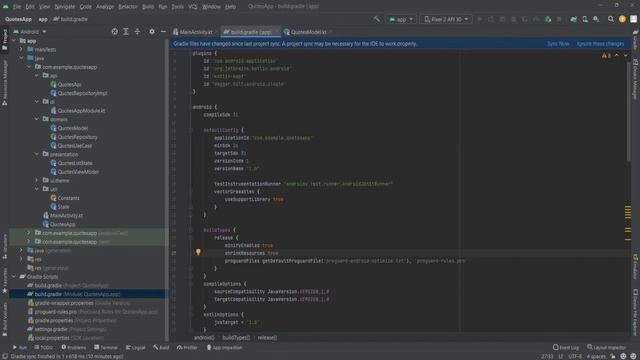Open the Android view selector dropdown
This screenshot has width=640, height=360.
click(30, 31)
